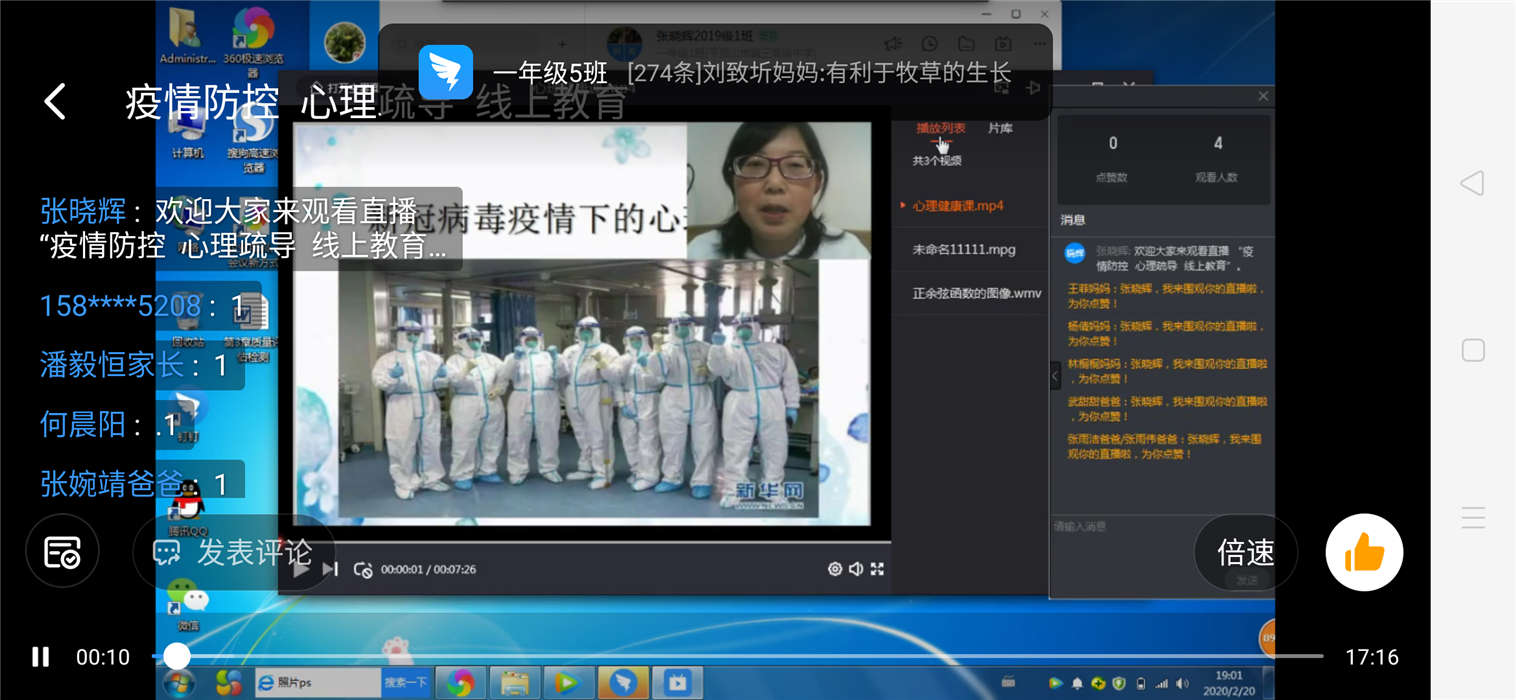
Task: Tap the Android back triangle button
Action: click(x=1472, y=183)
